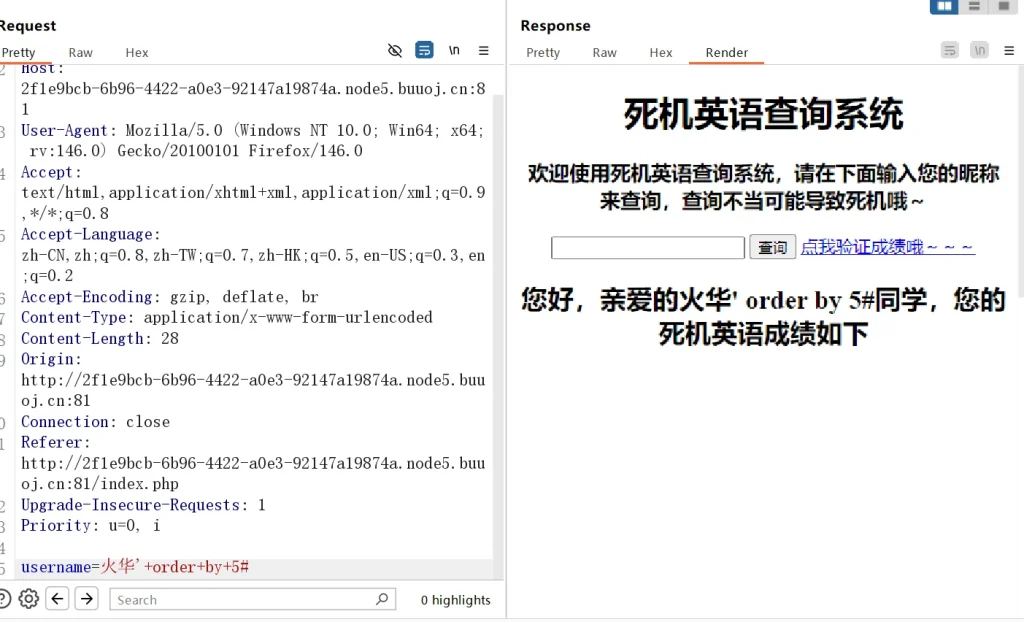The height and width of the screenshot is (622, 1024).
Task: Switch Request view to Raw tab
Action: pos(80,52)
